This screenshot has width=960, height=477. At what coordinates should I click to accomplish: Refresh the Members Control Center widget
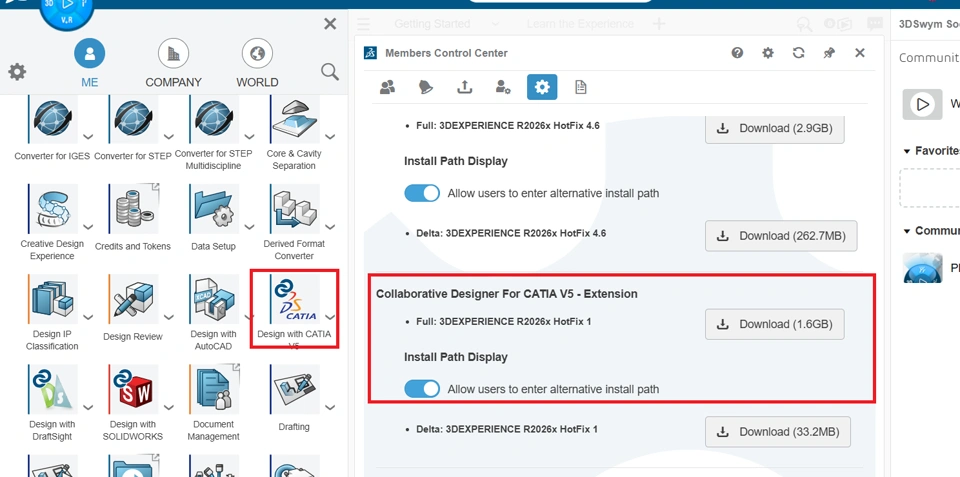point(798,53)
